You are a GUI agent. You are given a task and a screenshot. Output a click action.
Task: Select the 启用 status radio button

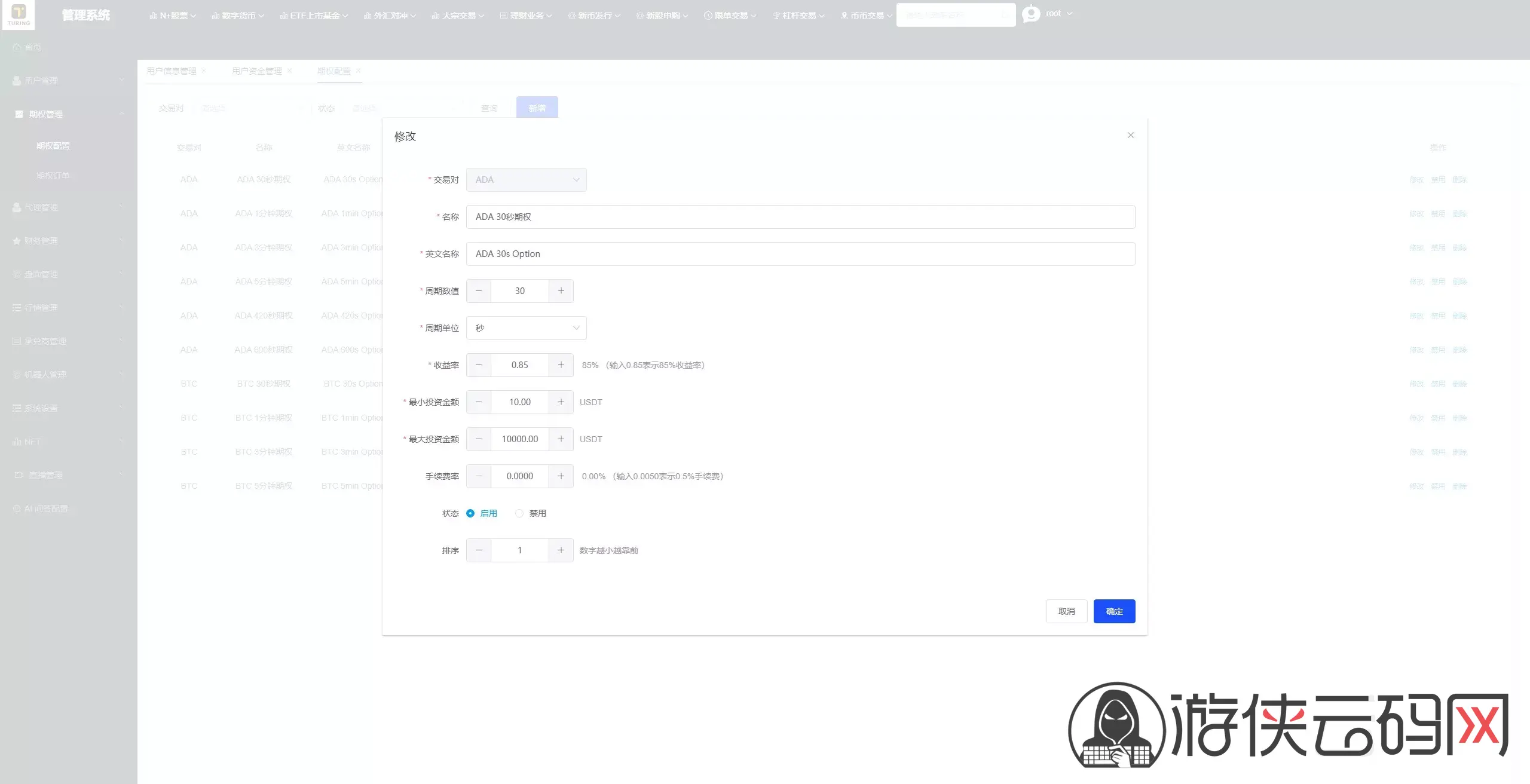470,513
